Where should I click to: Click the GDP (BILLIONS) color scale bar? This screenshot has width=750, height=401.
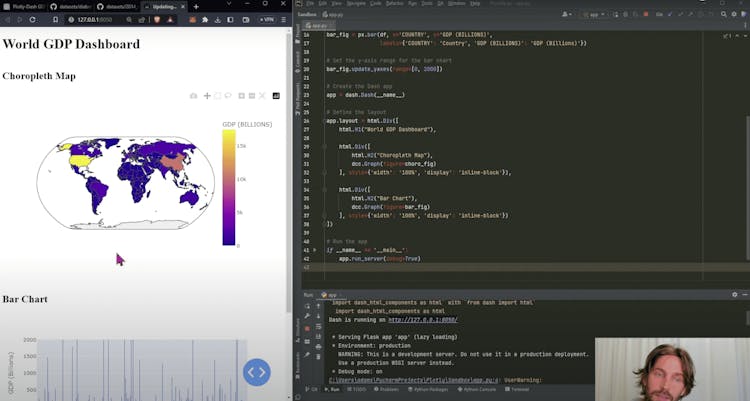pyautogui.click(x=226, y=190)
